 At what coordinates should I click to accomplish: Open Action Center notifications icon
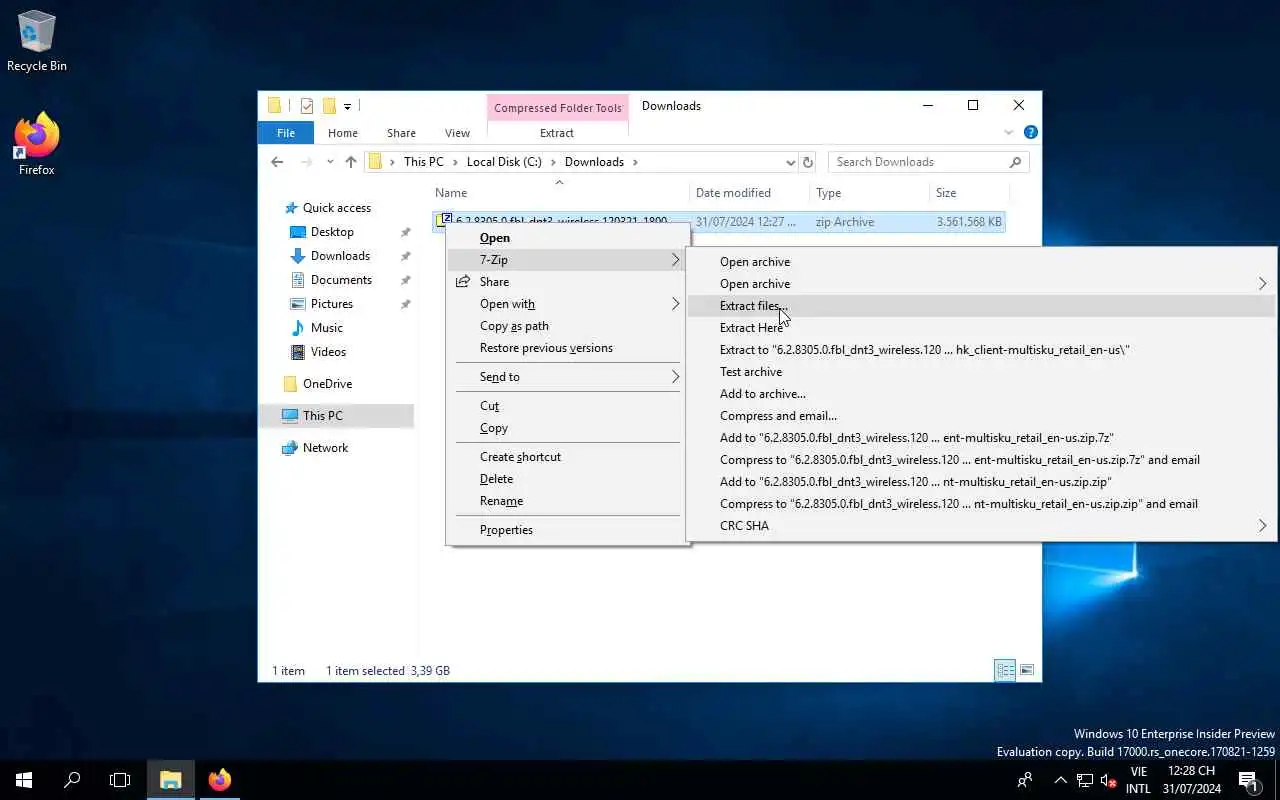(1248, 780)
